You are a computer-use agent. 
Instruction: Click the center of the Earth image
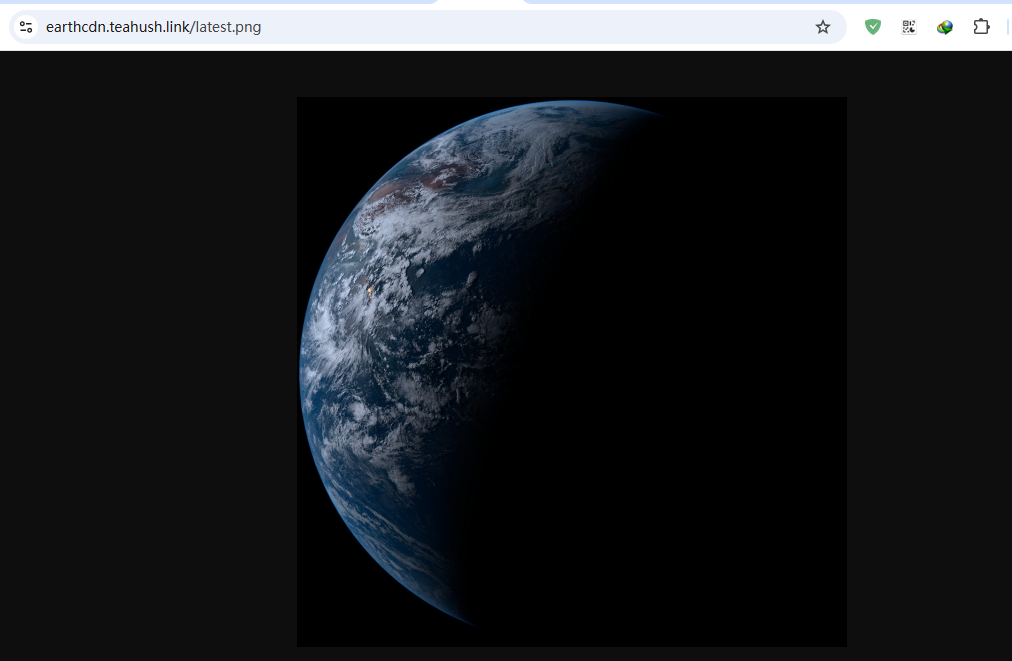(x=572, y=372)
